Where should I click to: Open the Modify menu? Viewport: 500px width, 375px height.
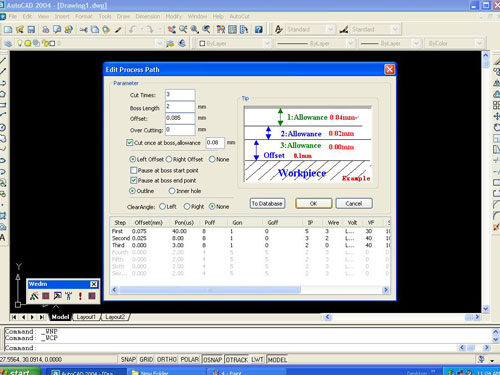point(173,16)
